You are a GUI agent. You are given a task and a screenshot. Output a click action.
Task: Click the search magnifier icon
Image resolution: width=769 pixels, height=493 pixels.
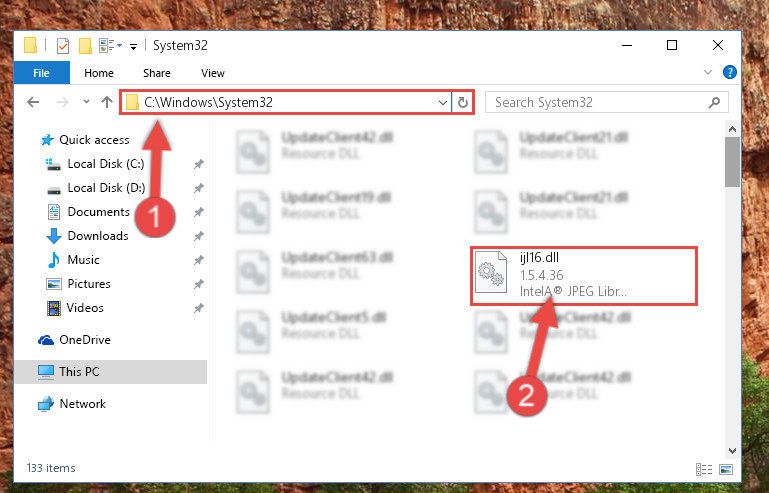715,103
